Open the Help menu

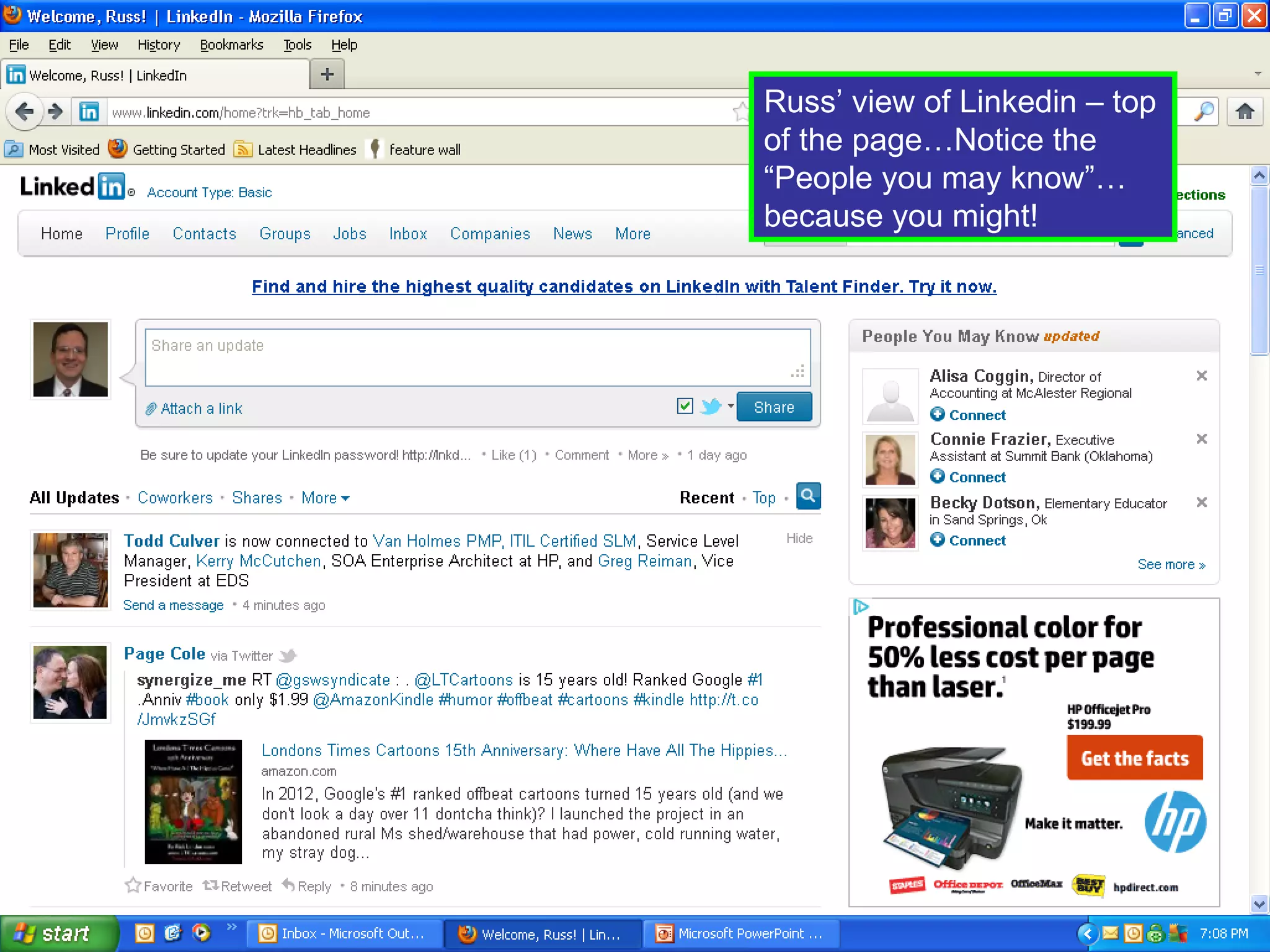click(344, 45)
